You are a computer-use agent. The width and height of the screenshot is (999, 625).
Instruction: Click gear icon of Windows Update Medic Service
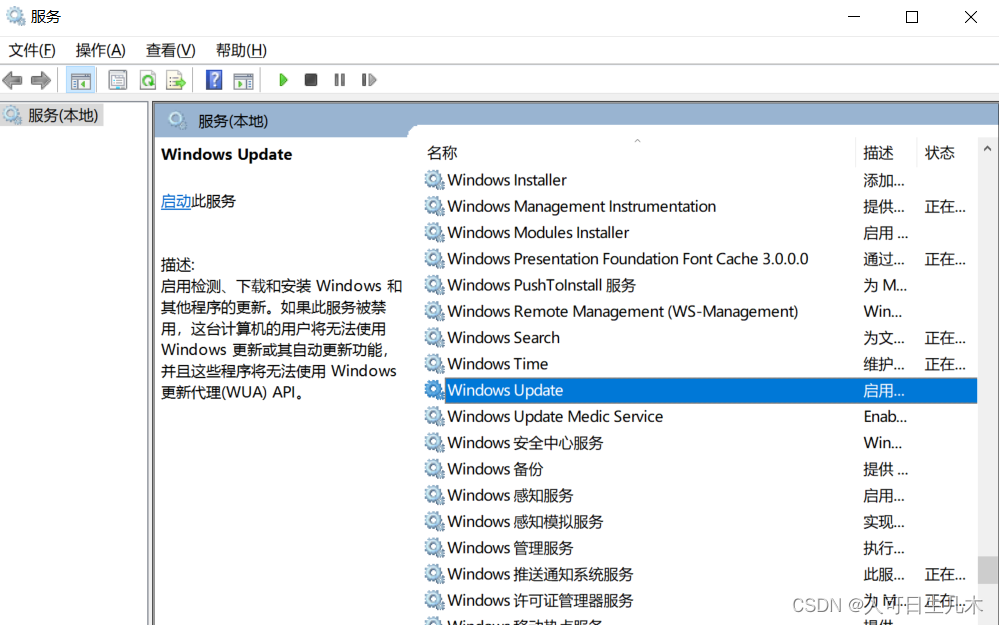[435, 417]
